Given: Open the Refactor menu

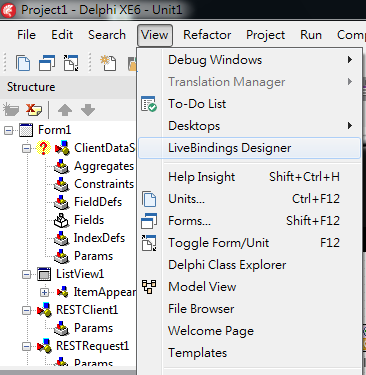Looking at the screenshot, I should tap(207, 35).
